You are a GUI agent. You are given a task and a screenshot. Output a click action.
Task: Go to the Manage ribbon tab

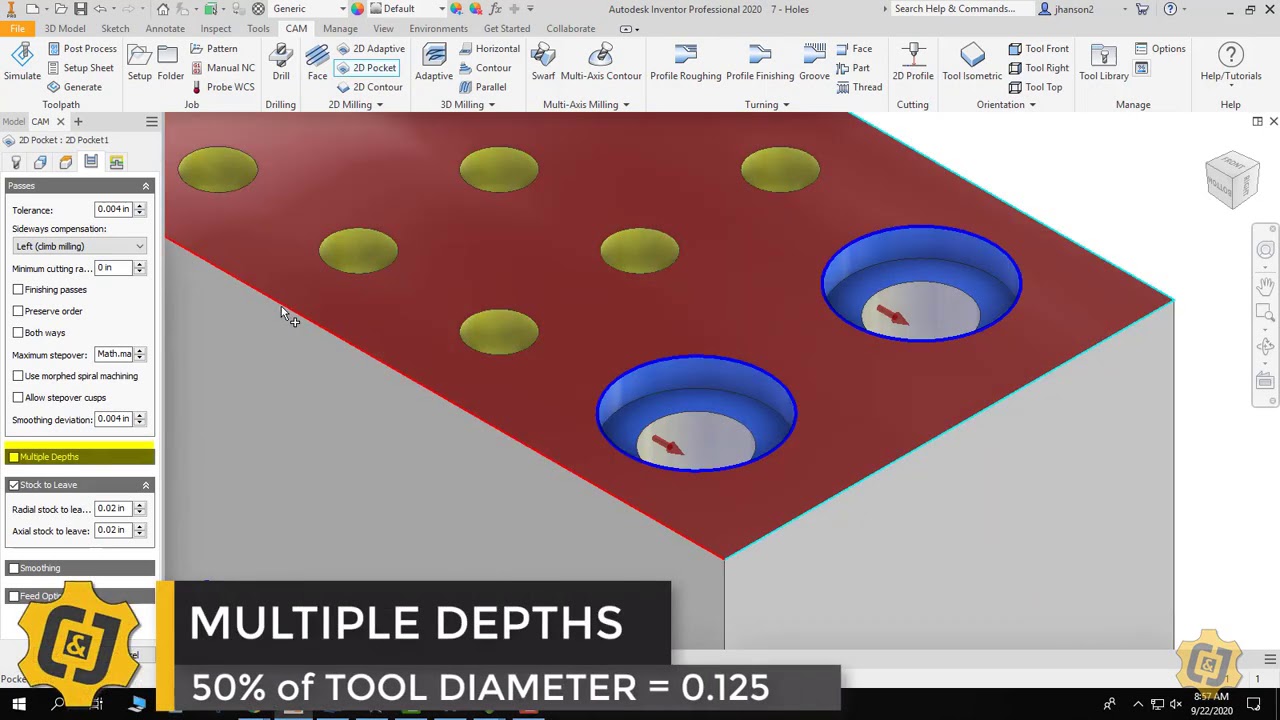340,29
